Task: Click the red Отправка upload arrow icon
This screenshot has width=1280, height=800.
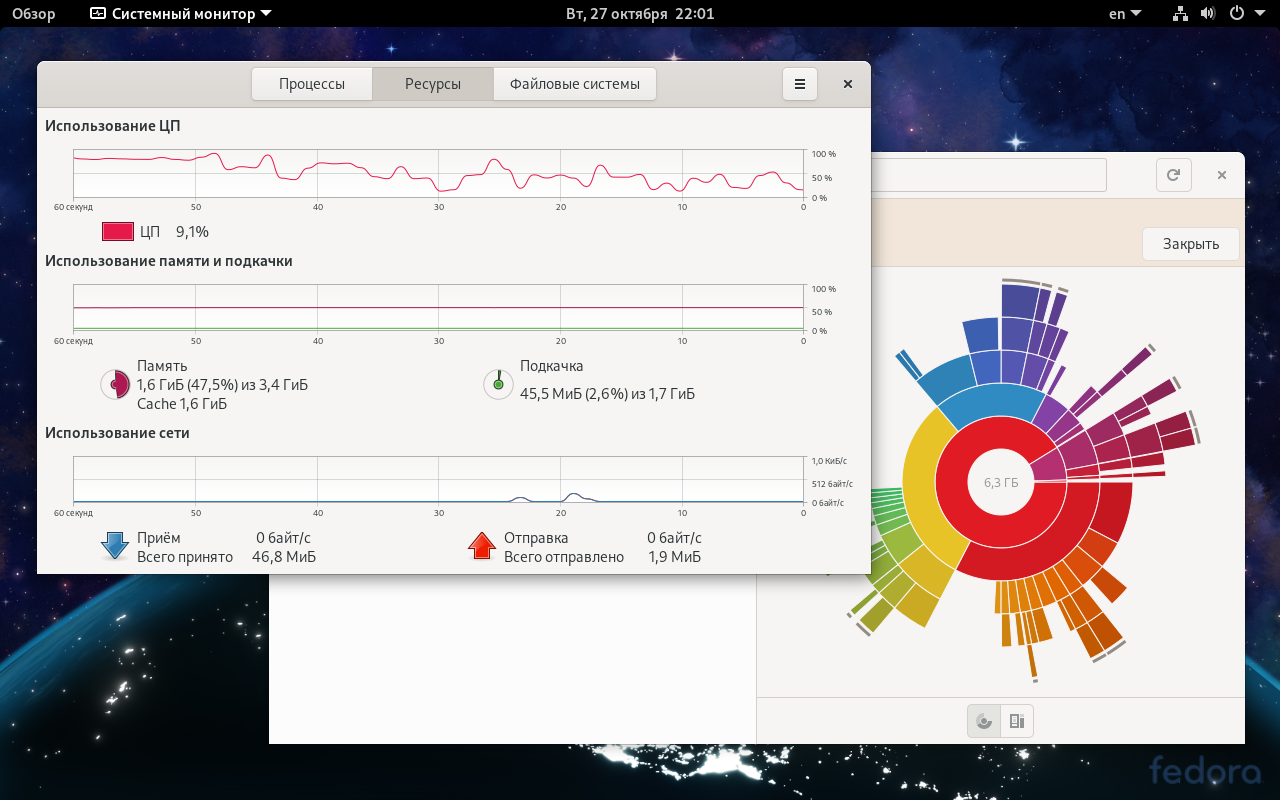Action: coord(482,546)
